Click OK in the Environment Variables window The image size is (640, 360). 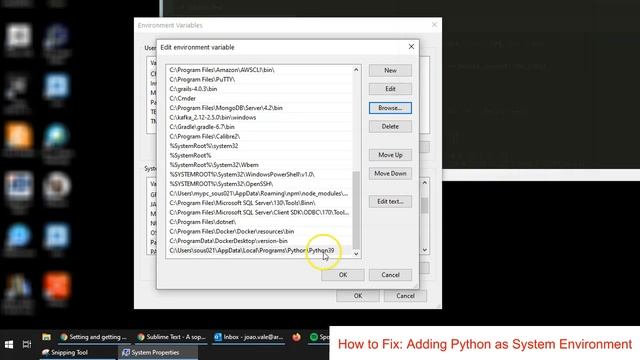tap(358, 296)
